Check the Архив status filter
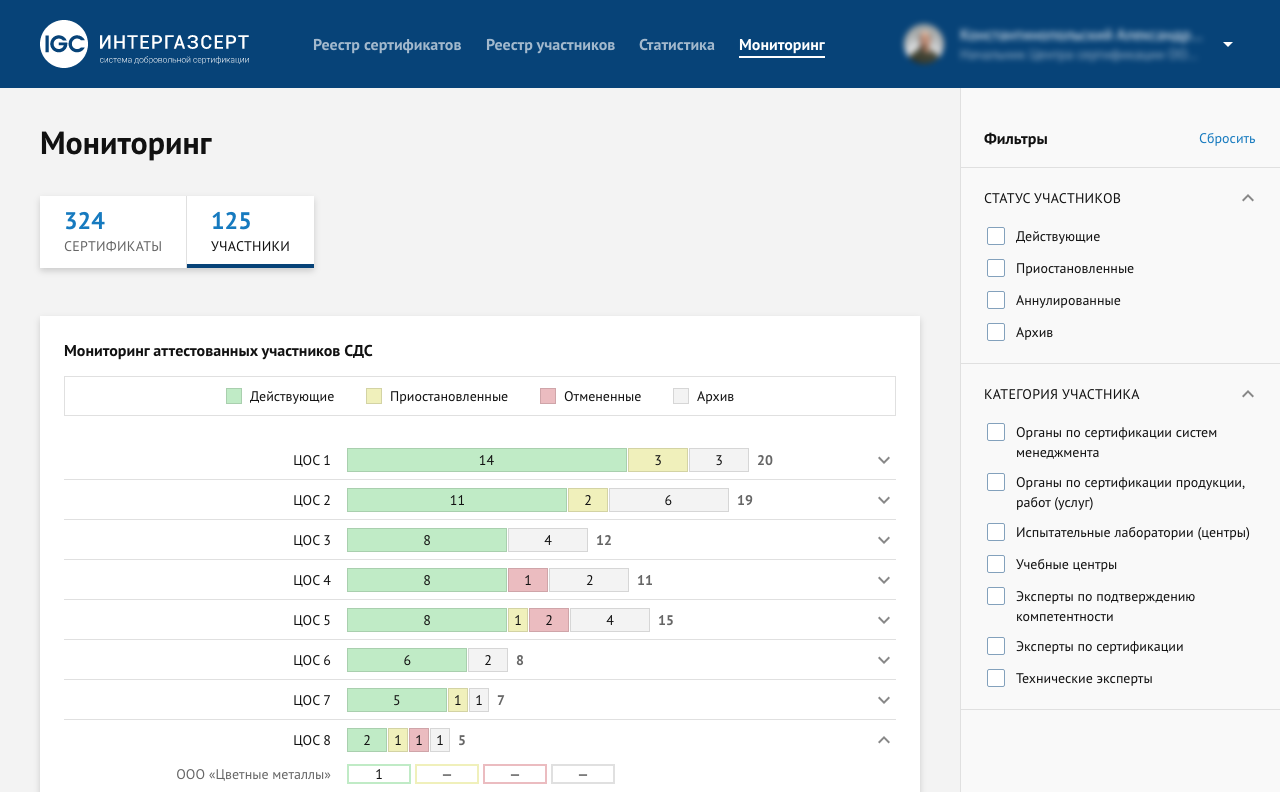The image size is (1280, 792). point(996,332)
